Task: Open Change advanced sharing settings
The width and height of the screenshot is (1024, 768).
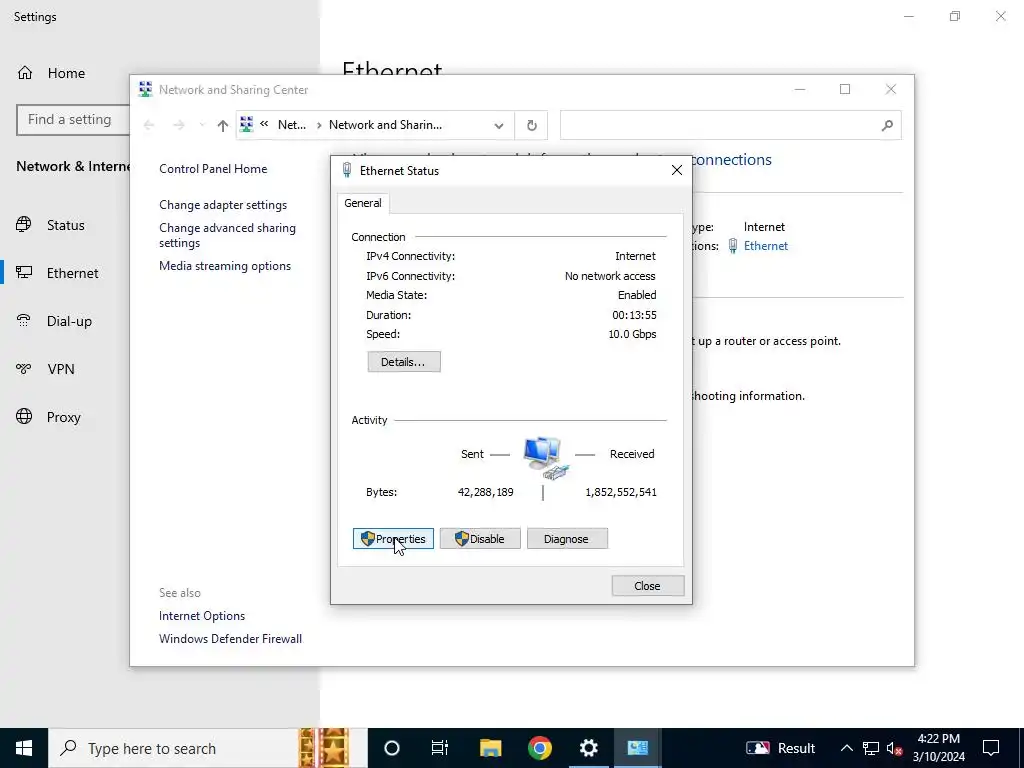Action: click(x=227, y=235)
